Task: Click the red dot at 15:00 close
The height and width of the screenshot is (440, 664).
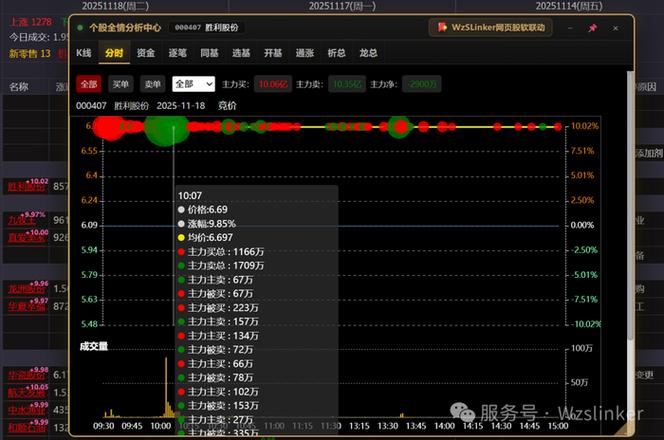Action: [558, 127]
